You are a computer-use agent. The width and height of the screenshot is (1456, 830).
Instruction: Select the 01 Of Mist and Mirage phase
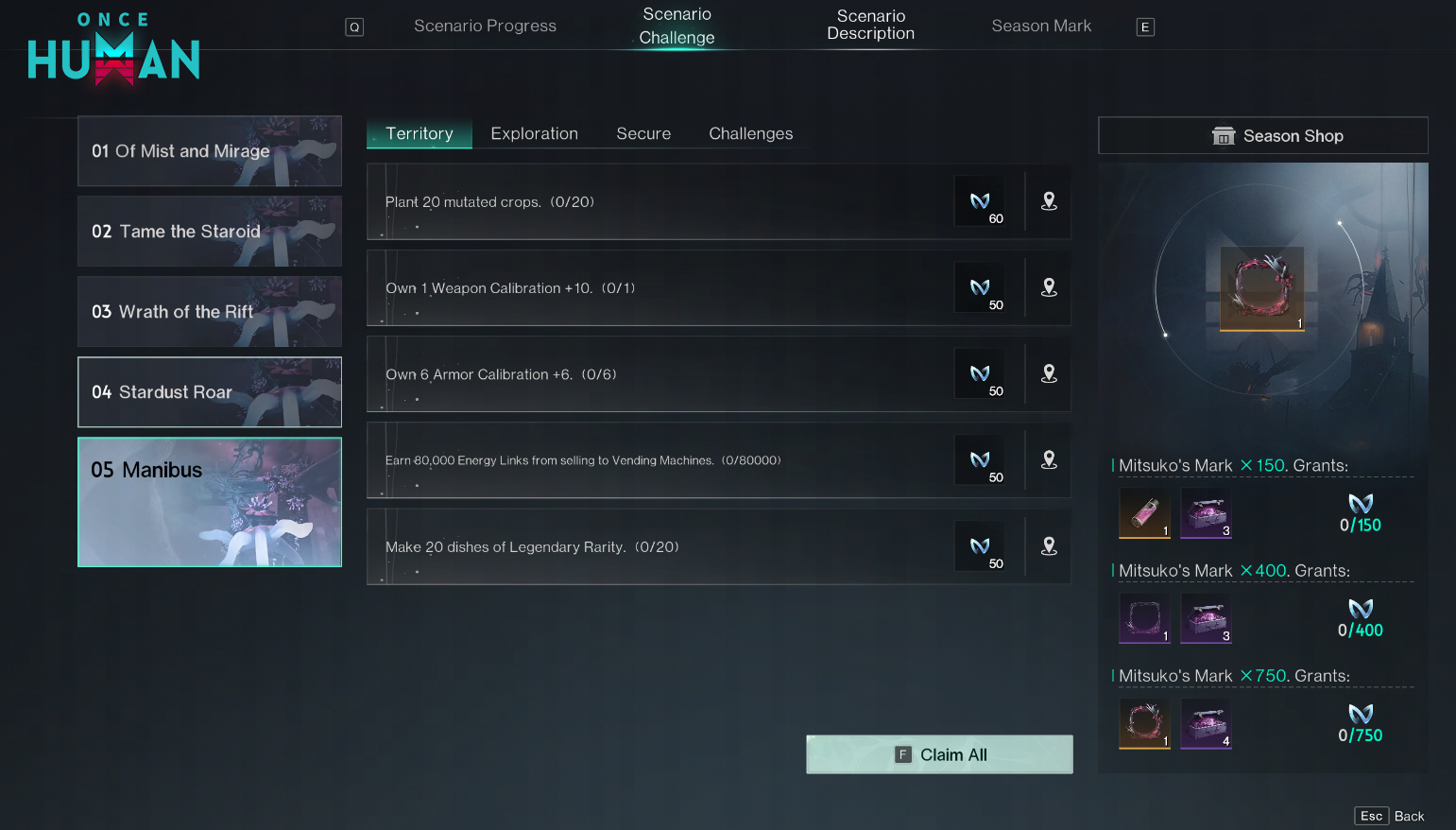(x=210, y=150)
